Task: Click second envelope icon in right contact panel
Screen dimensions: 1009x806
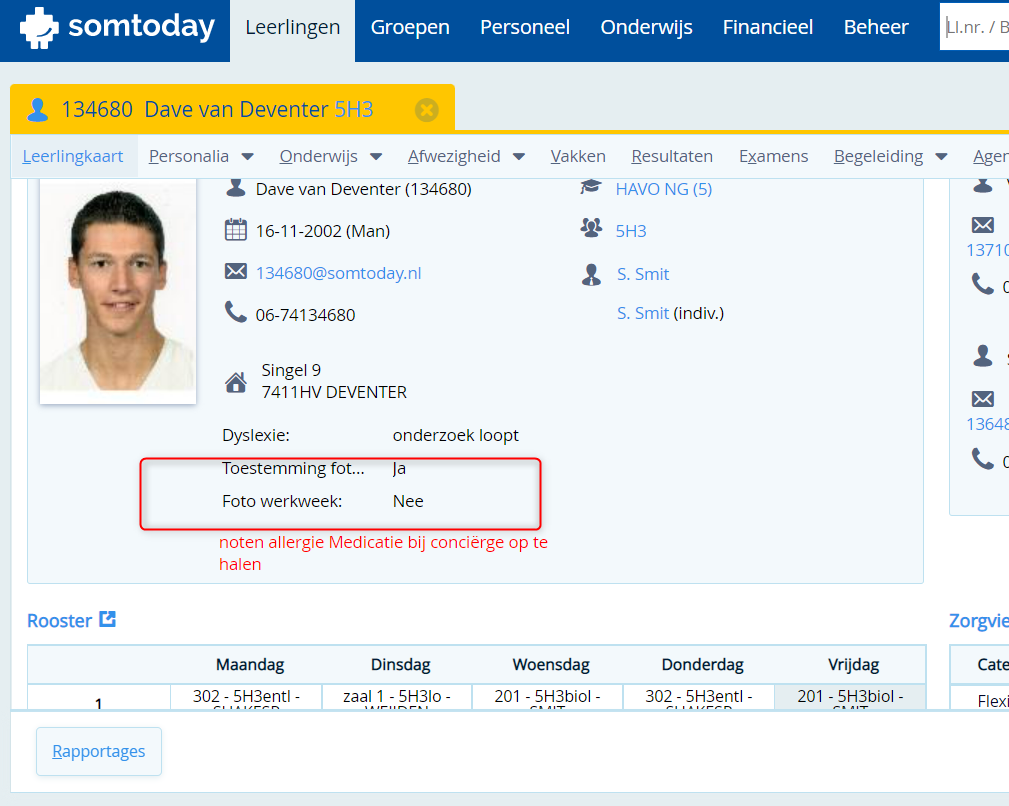Action: tap(983, 399)
